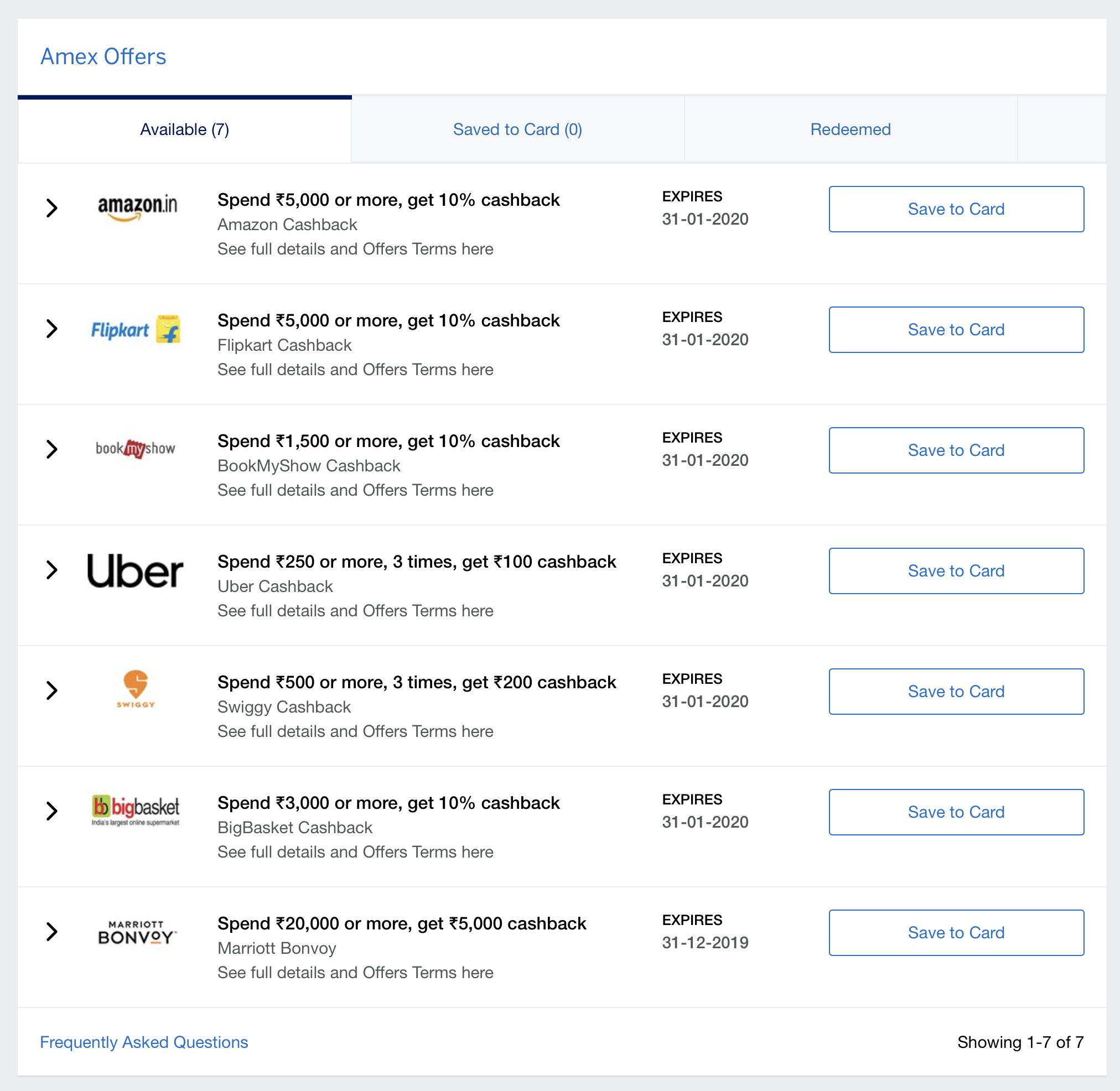Click the Amex Offers heading
This screenshot has width=1120, height=1091.
pyautogui.click(x=103, y=57)
